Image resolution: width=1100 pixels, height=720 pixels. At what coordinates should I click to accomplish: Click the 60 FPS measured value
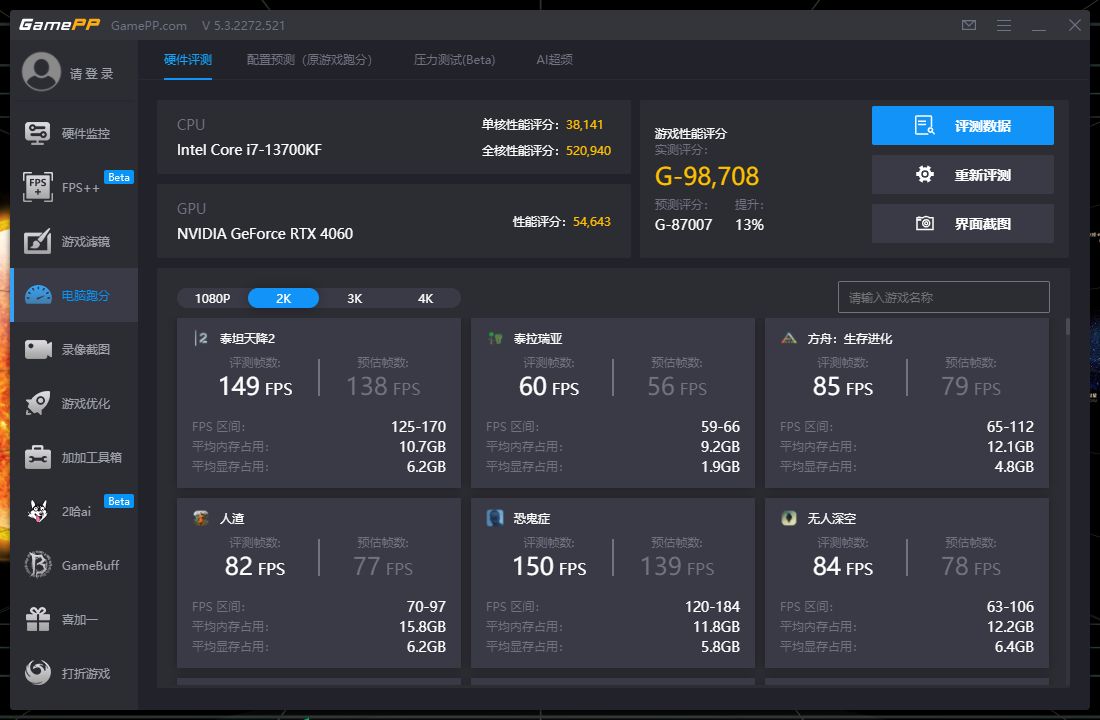(x=549, y=386)
